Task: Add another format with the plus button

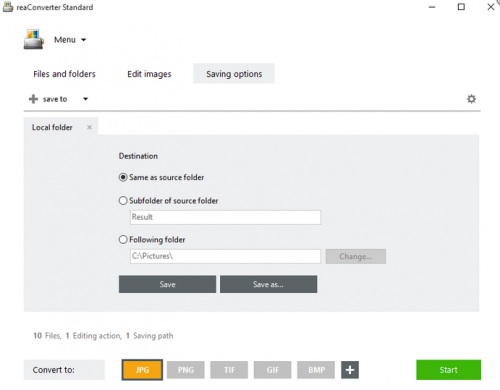Action: 350,370
